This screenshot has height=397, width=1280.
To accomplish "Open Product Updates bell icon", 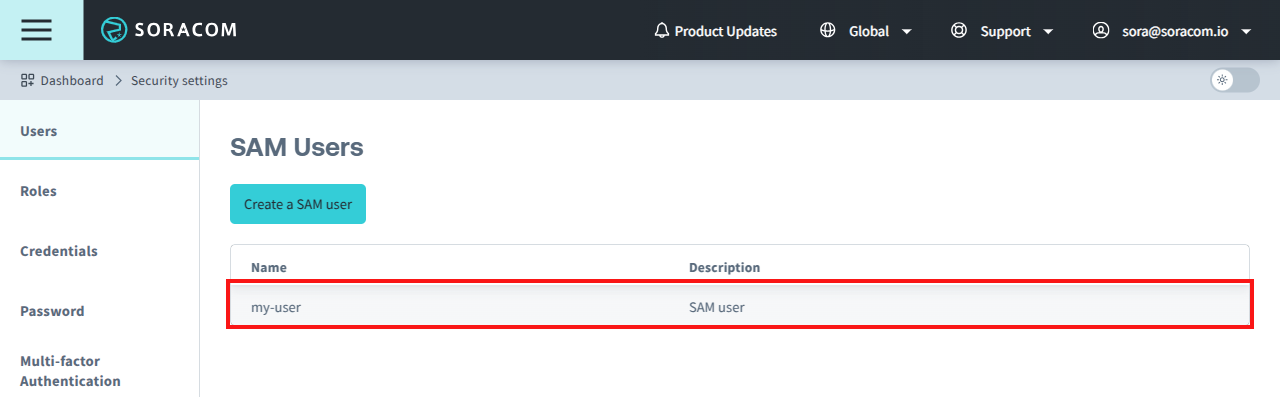I will [661, 31].
